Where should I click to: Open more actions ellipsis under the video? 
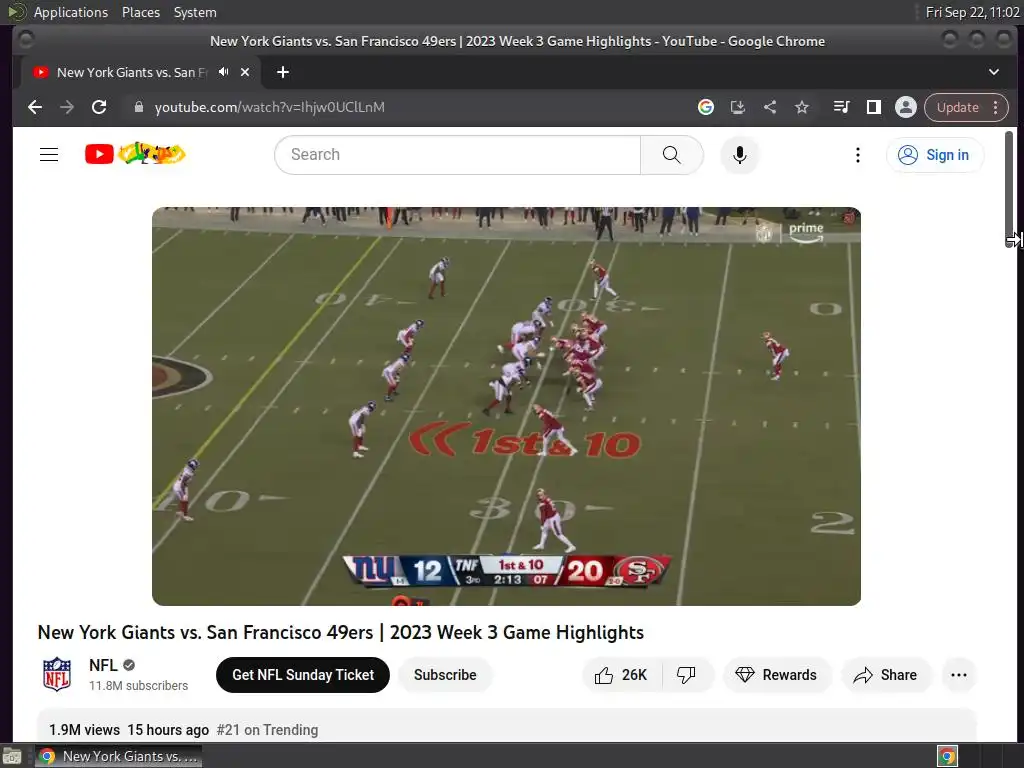coord(959,675)
